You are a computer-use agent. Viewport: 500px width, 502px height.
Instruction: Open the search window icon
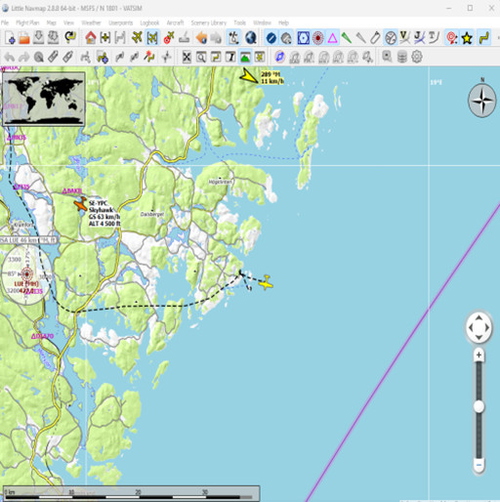(201, 57)
